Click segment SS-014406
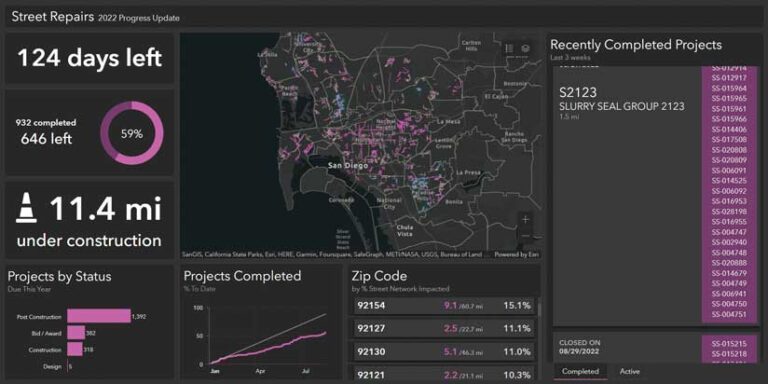The image size is (768, 384). [729, 130]
